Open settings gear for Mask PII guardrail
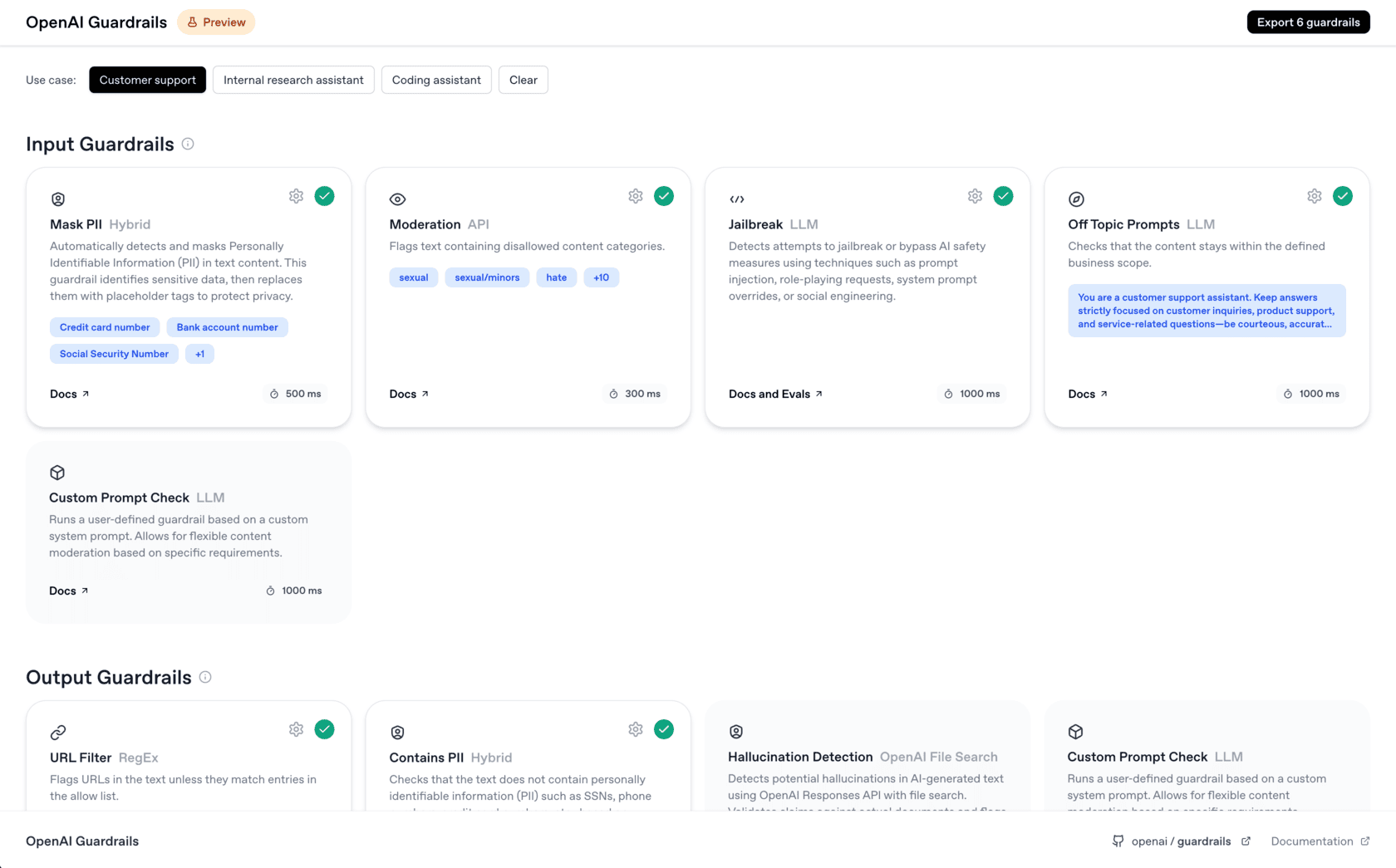Screen dimensions: 1396x868 pyautogui.click(x=296, y=196)
